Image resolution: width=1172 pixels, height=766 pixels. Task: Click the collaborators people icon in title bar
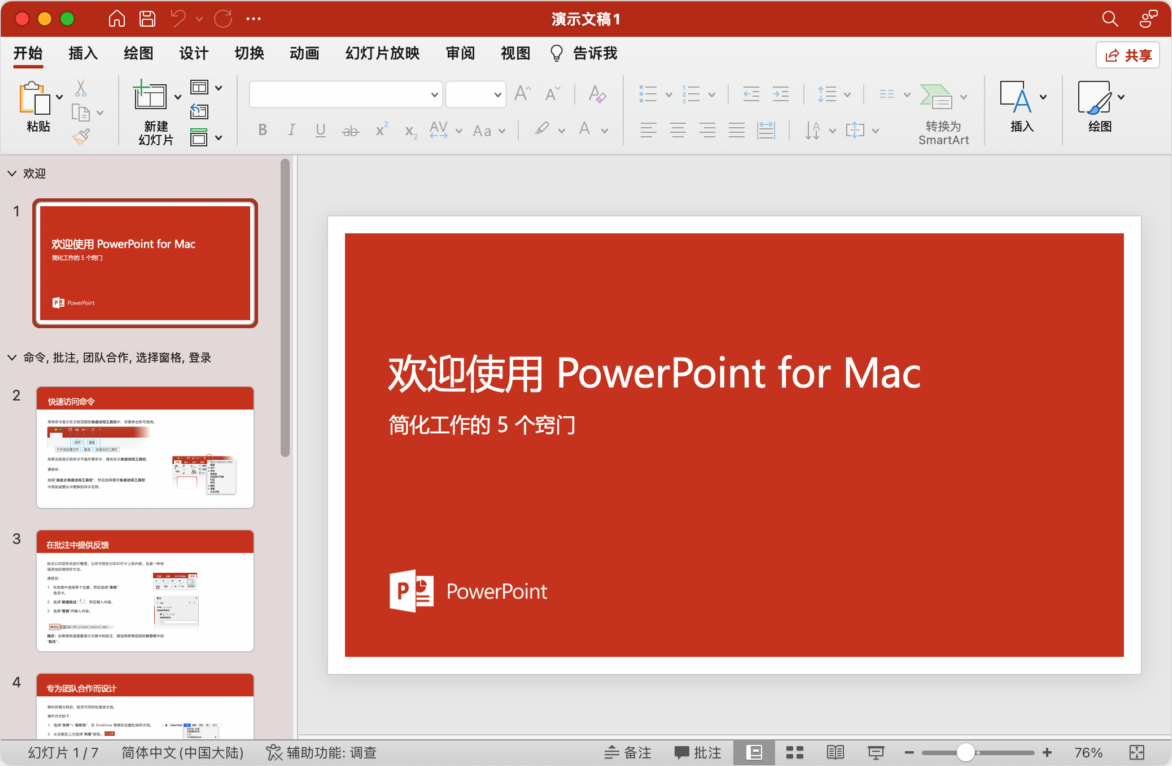(x=1148, y=19)
